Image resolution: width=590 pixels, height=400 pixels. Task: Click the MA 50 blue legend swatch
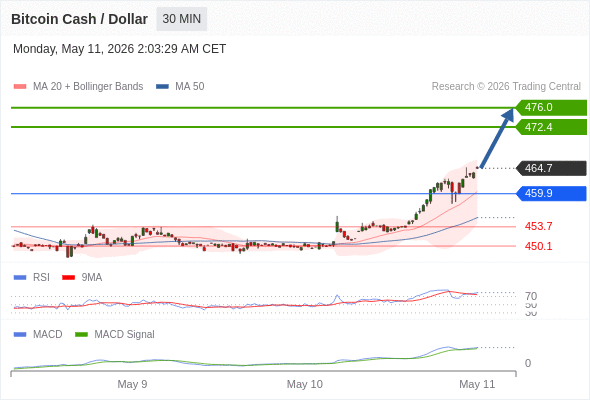click(162, 87)
